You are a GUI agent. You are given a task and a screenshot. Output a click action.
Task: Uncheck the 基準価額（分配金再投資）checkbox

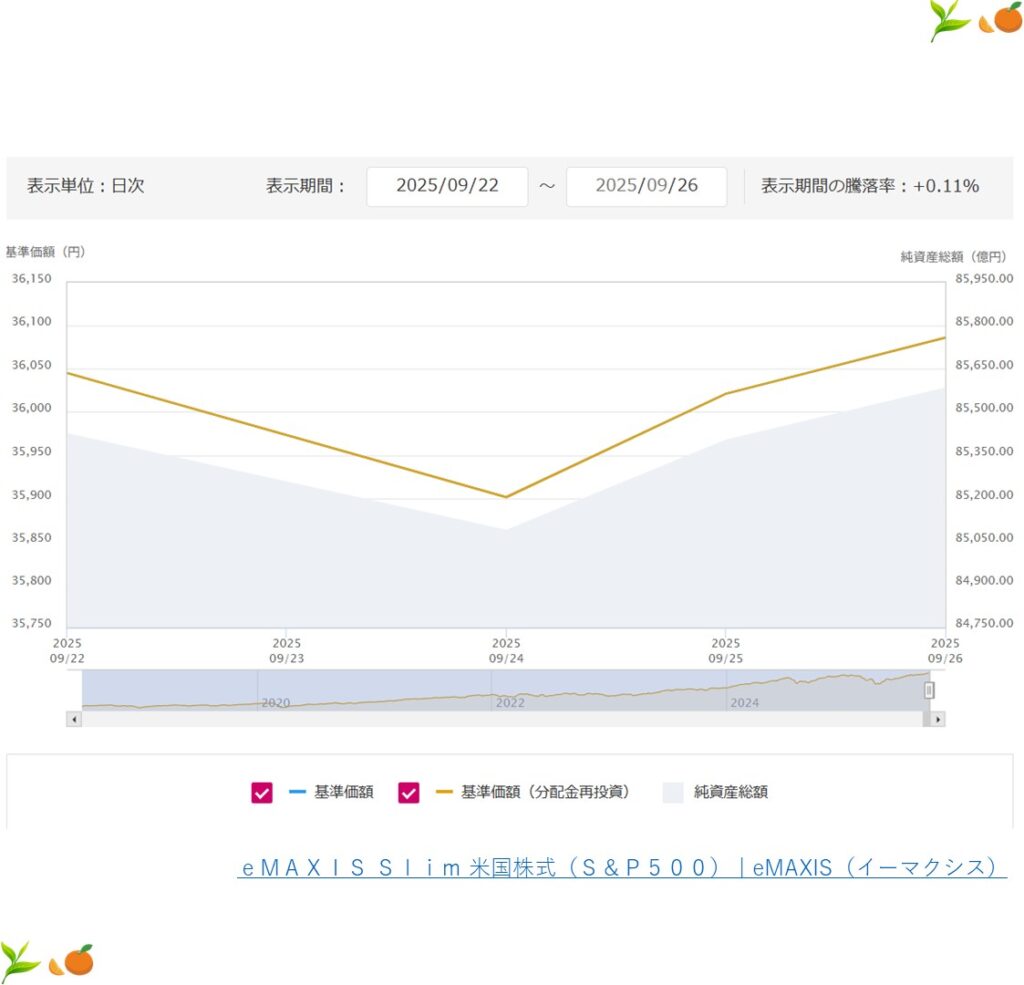tap(409, 793)
